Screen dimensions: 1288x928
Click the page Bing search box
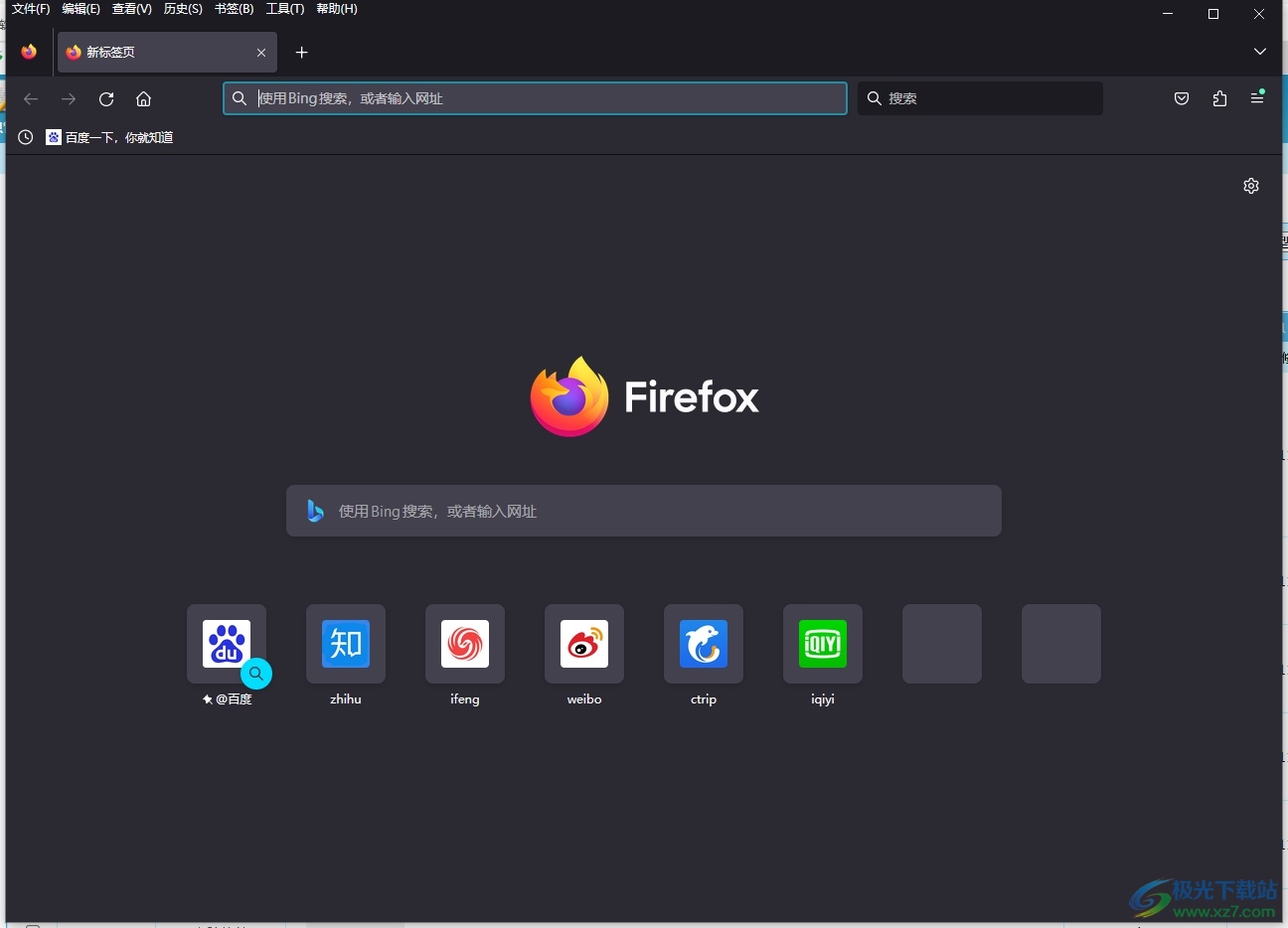click(x=644, y=511)
